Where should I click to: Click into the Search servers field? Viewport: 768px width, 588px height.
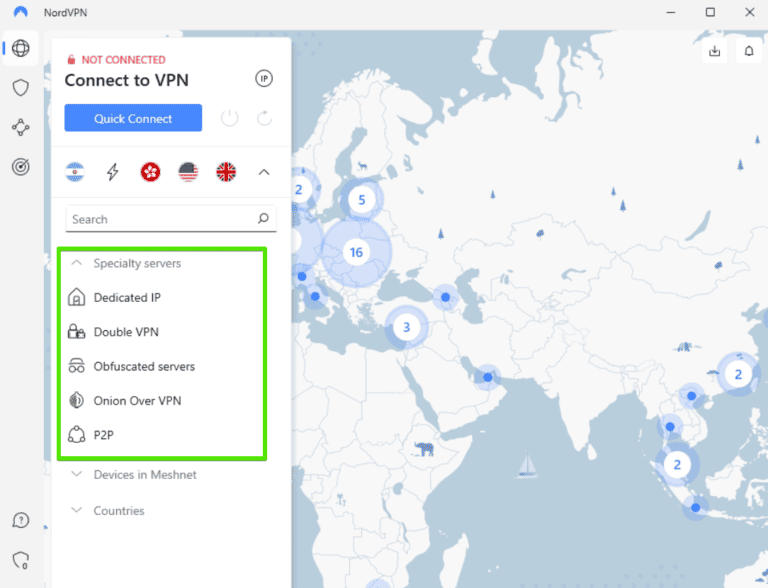coord(170,219)
